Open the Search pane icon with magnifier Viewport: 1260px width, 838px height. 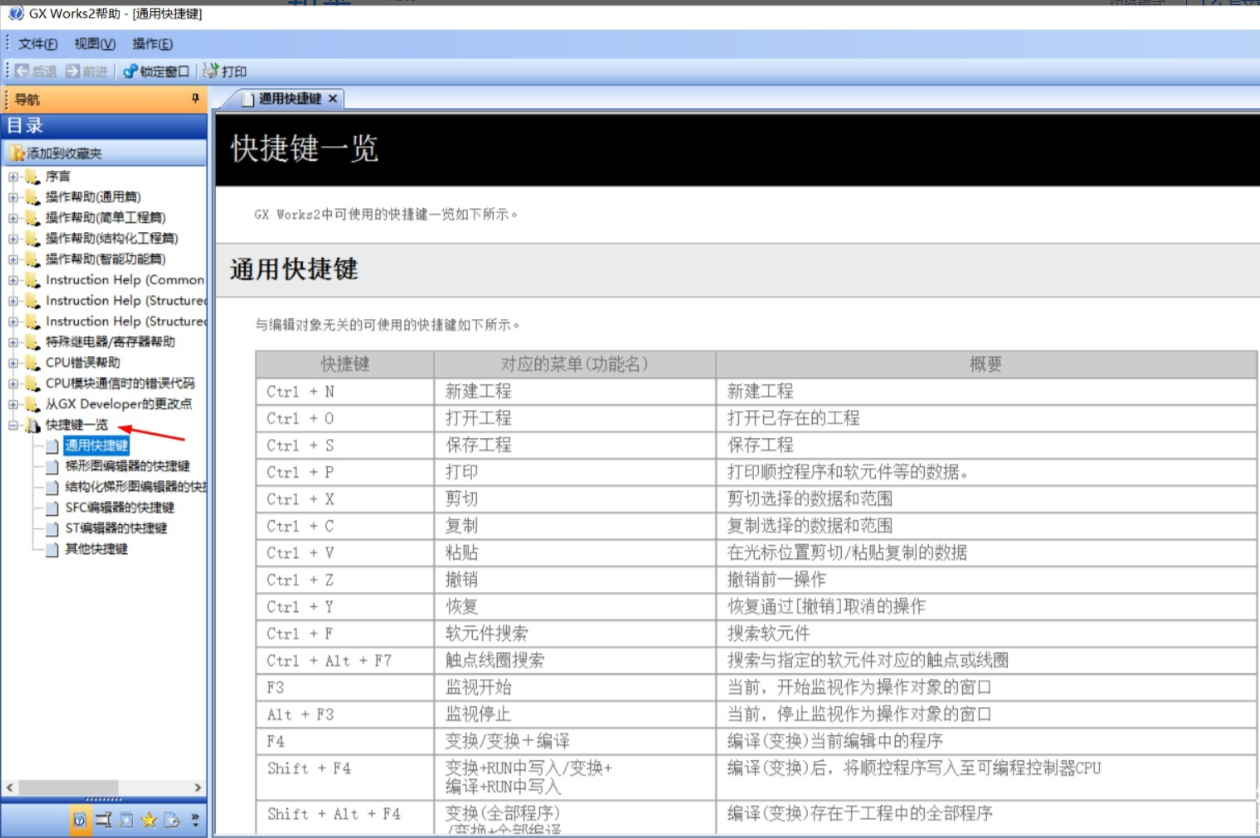[126, 820]
